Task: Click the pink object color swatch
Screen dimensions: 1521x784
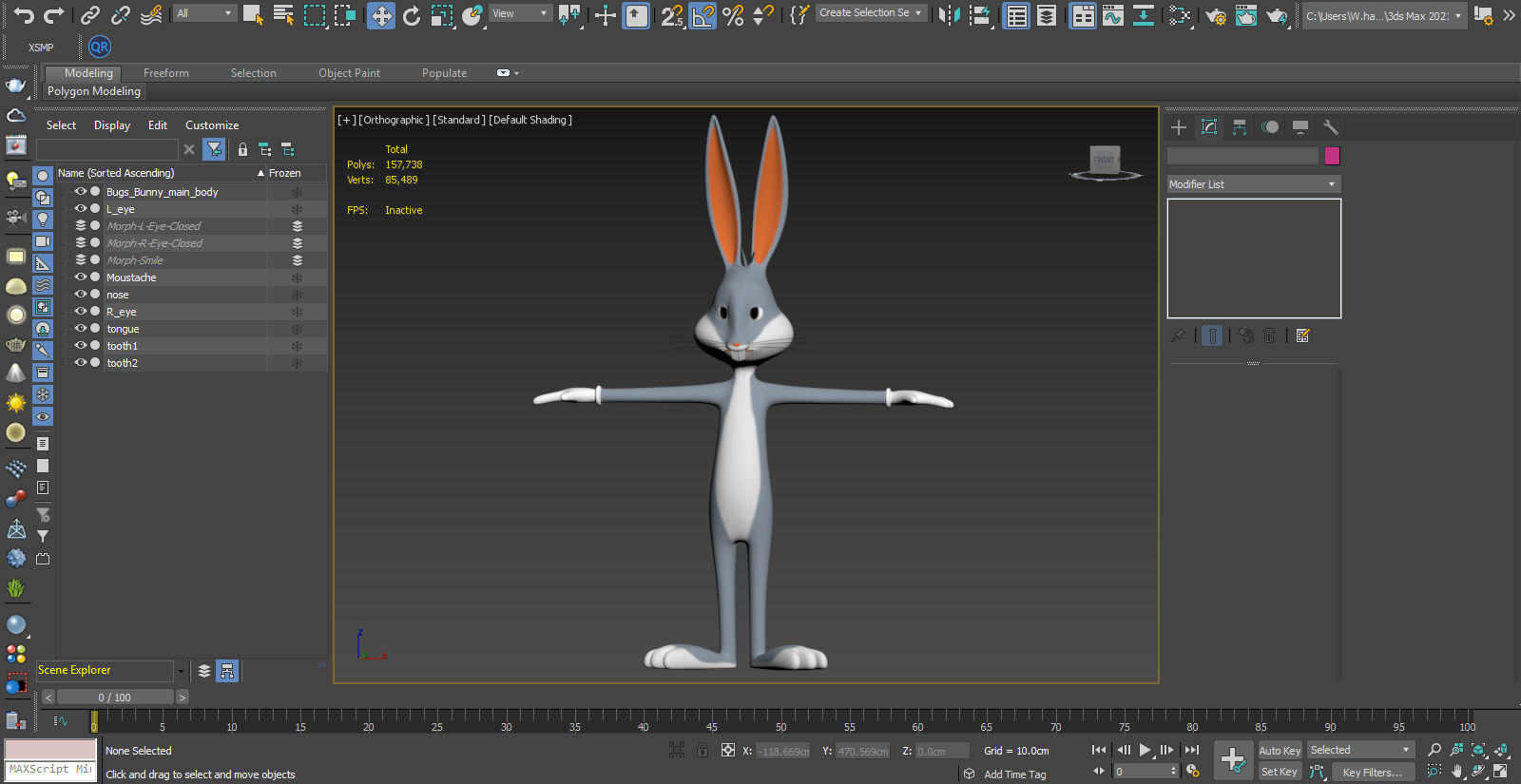Action: 1332,156
